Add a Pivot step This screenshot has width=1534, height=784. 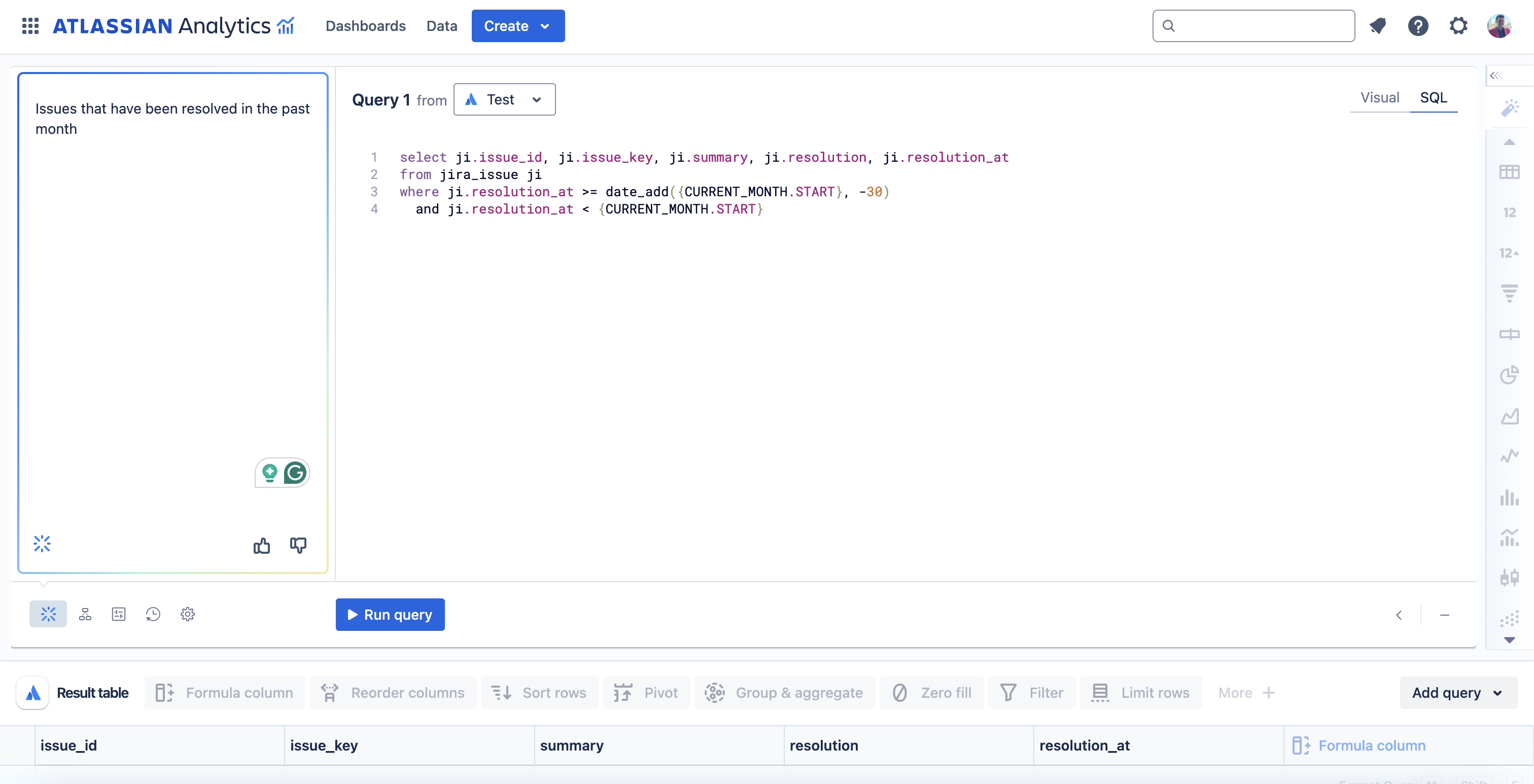(x=646, y=692)
